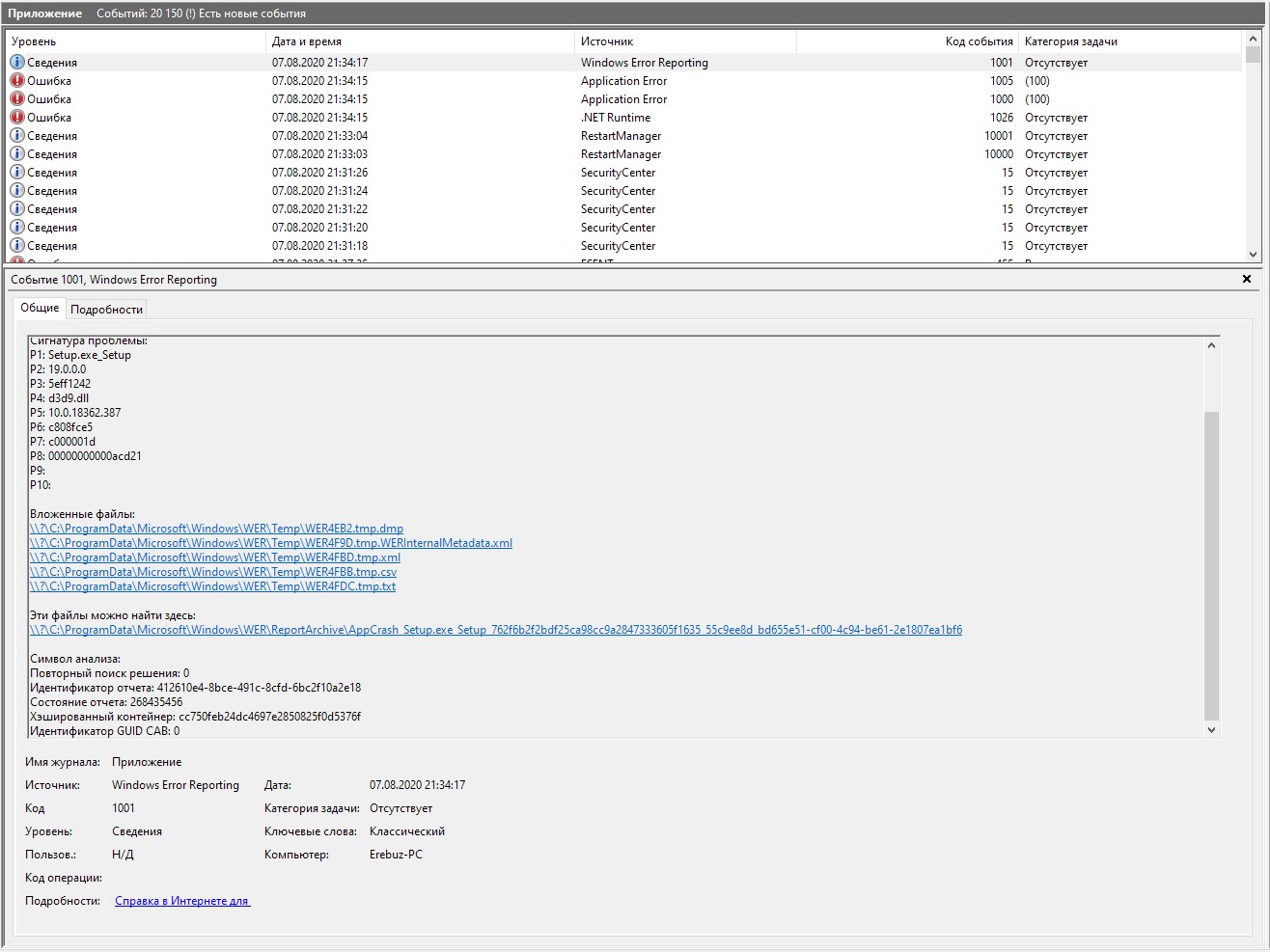The image size is (1270, 952).
Task: Click computer name Erebuz-PC
Action: click(396, 855)
